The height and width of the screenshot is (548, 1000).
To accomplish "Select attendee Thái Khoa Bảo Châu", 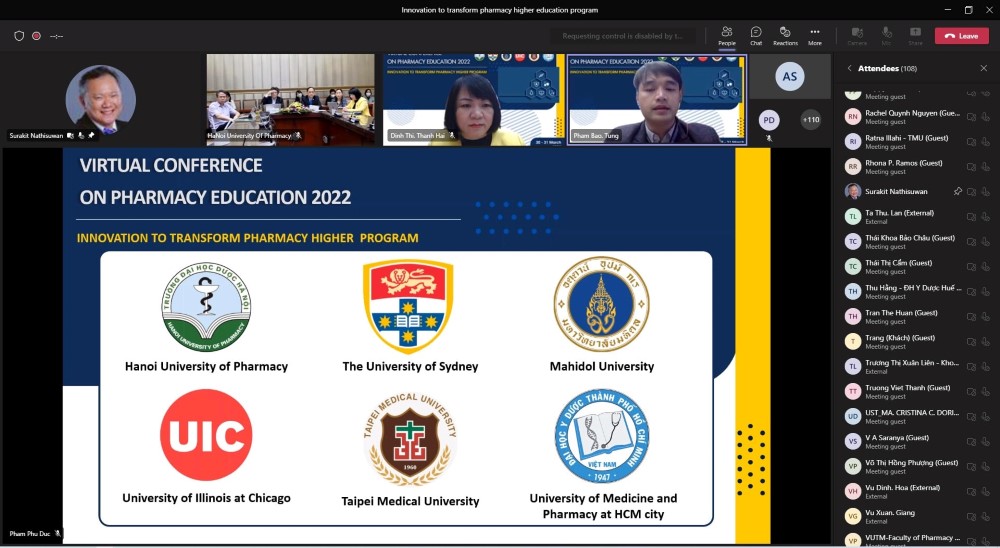I will (909, 242).
